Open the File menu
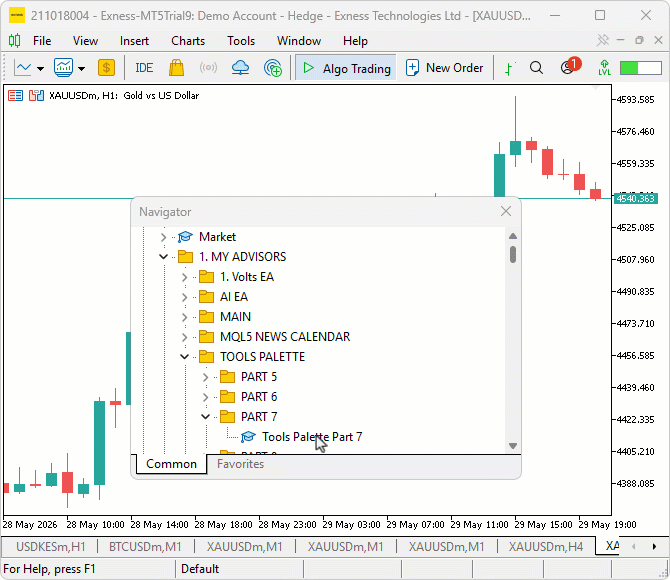Screen dimensions: 670x580 coord(42,41)
